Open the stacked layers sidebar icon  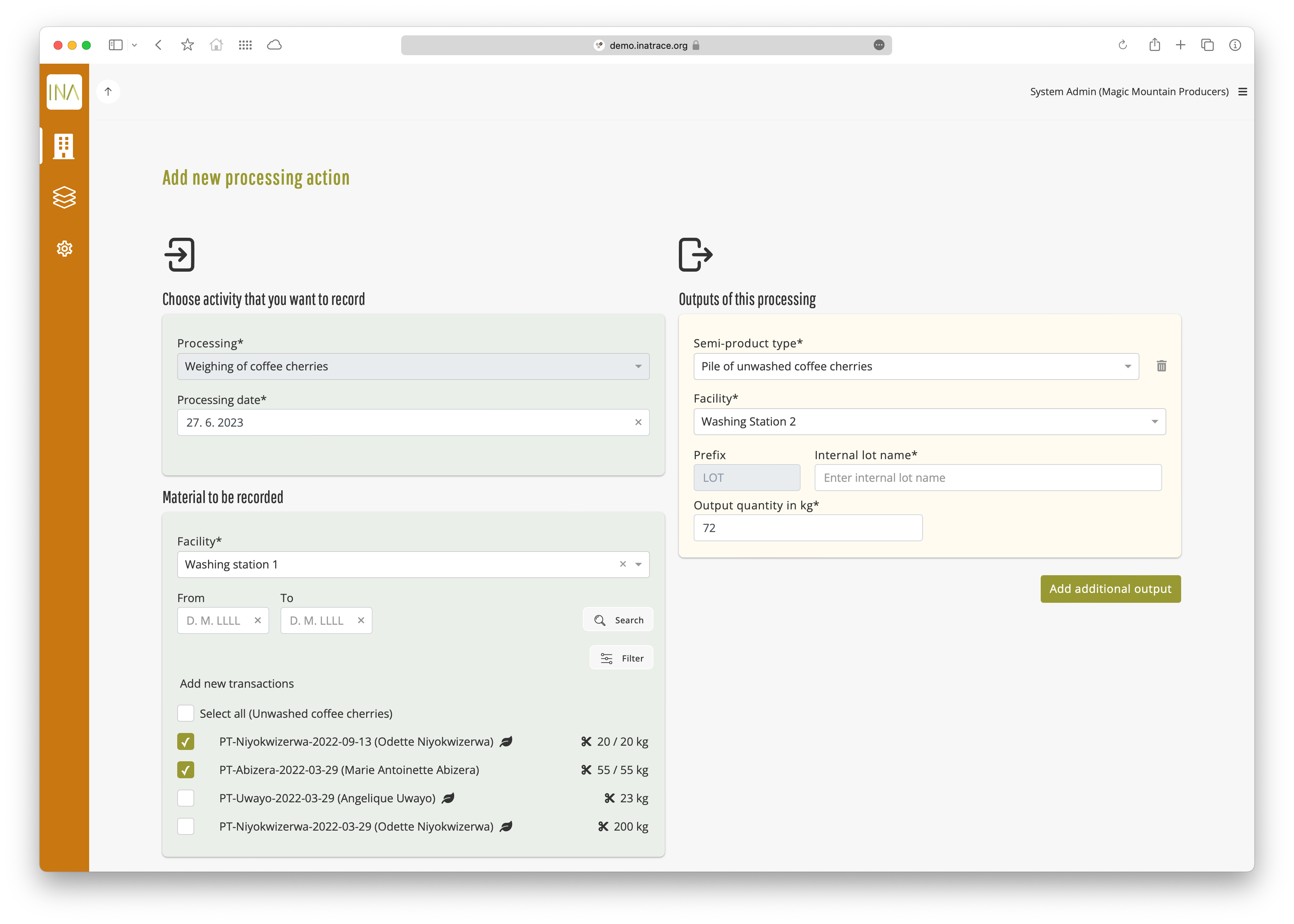(x=64, y=197)
